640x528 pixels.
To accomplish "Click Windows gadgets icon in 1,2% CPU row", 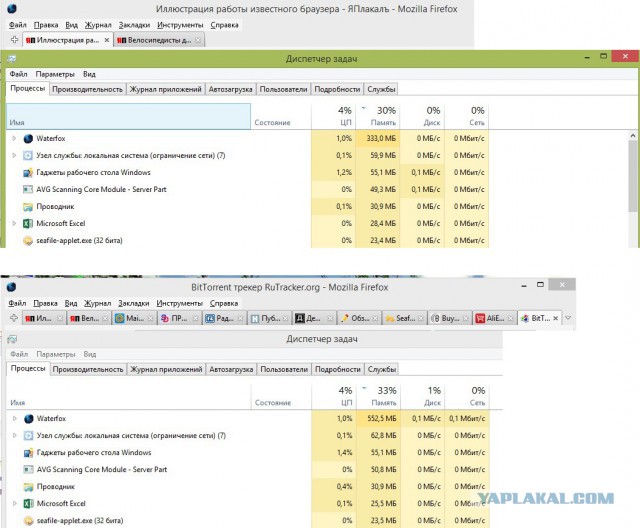I will click(28, 173).
